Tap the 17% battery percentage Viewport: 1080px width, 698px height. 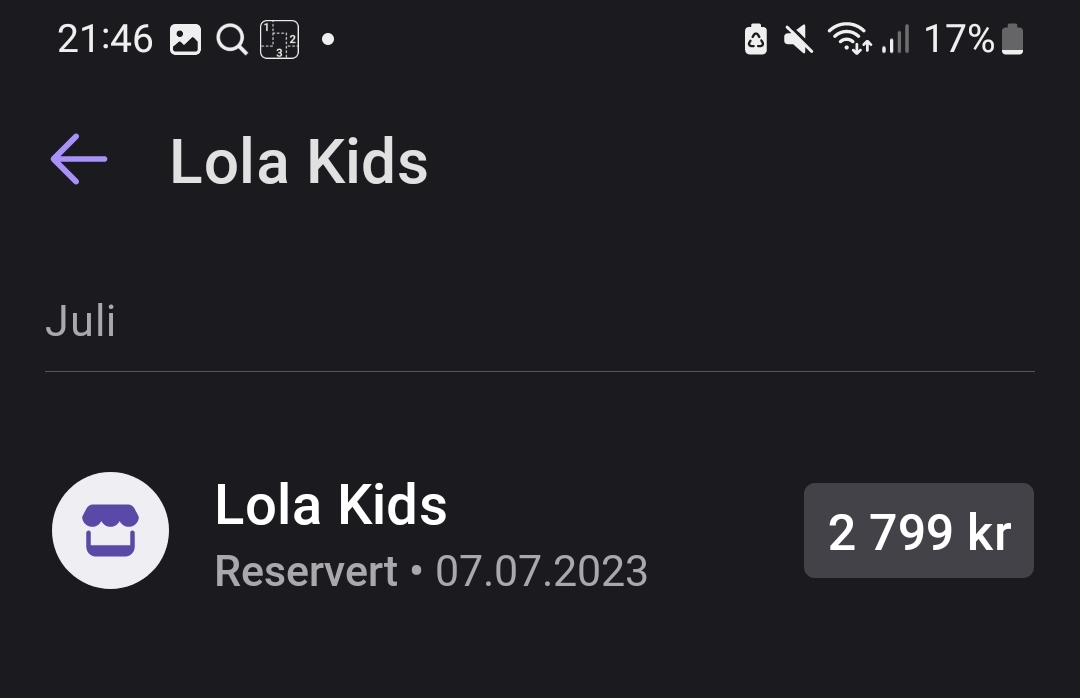click(959, 39)
